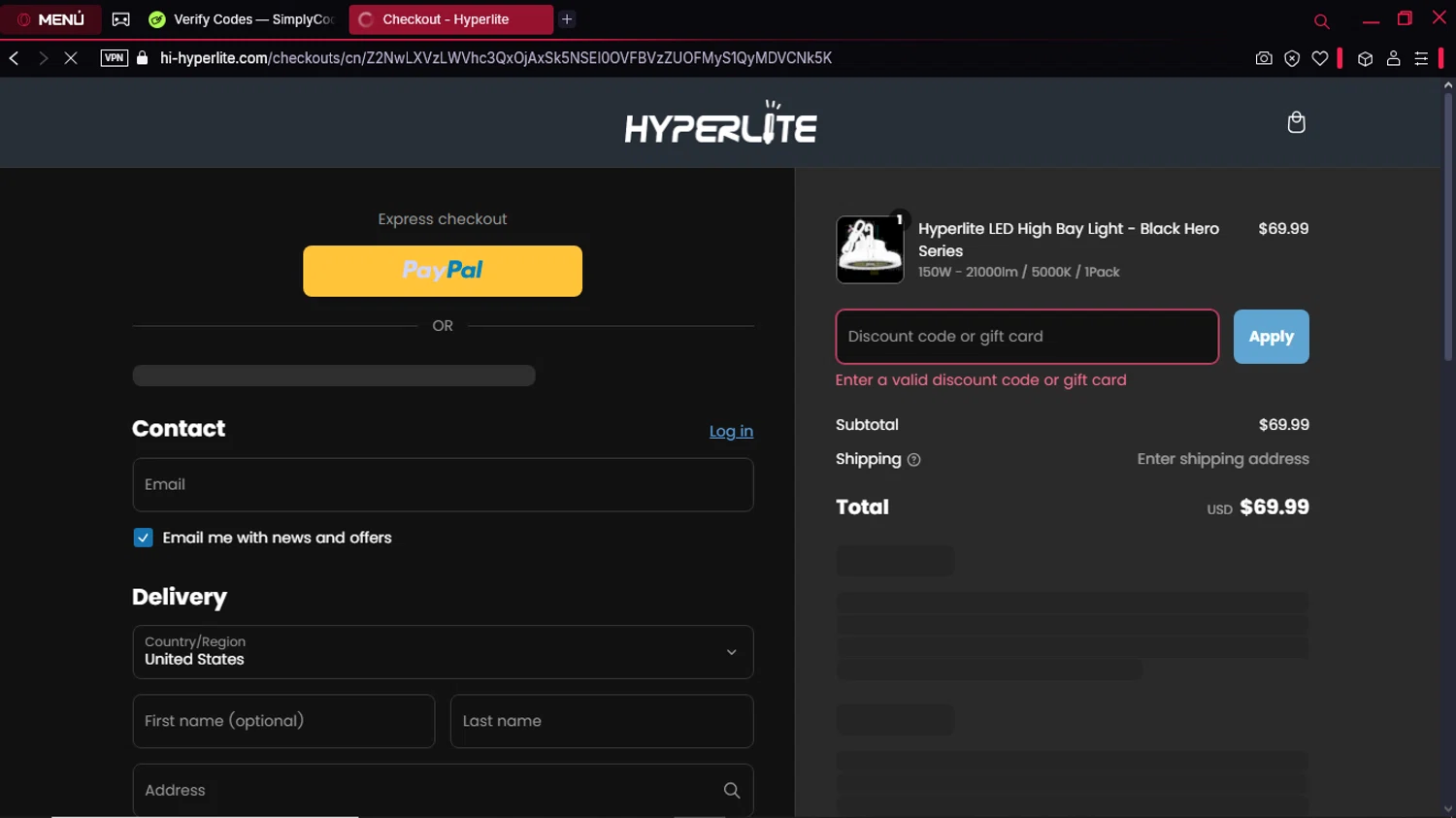Select the Checkout - Hyperlite tab

pyautogui.click(x=450, y=19)
